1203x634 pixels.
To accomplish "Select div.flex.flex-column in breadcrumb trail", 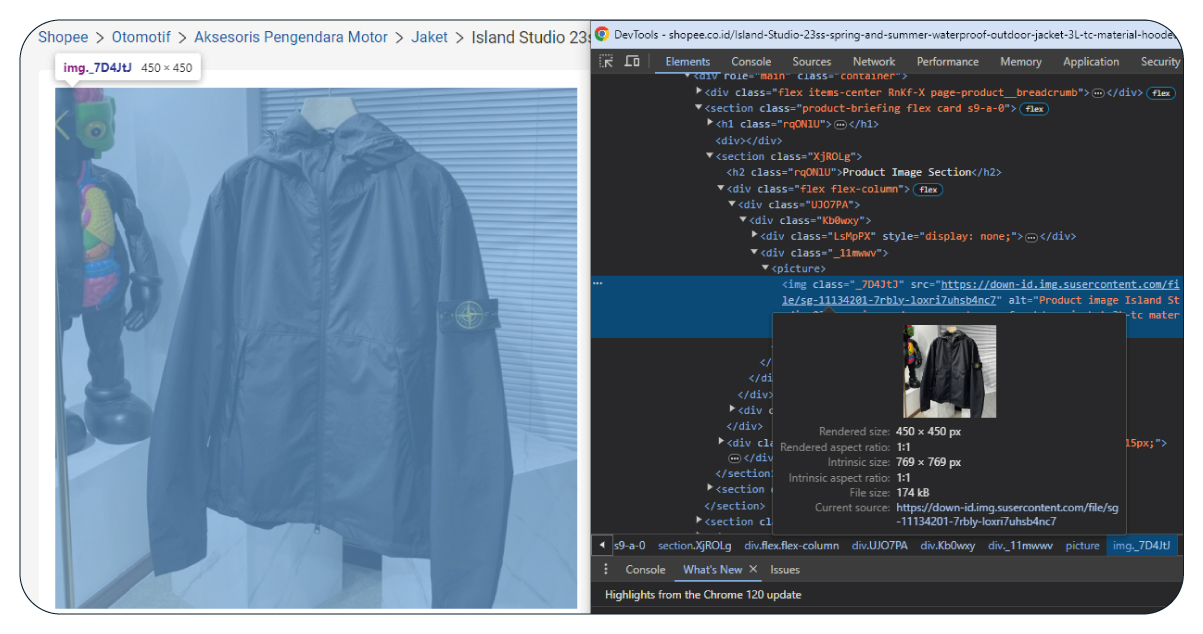I will pos(791,545).
